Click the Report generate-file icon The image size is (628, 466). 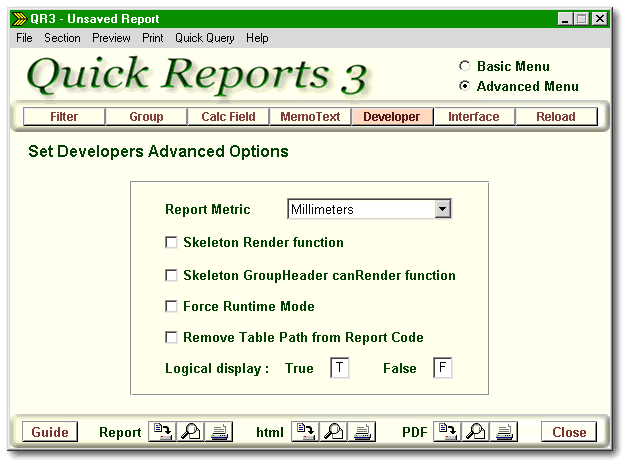(163, 432)
